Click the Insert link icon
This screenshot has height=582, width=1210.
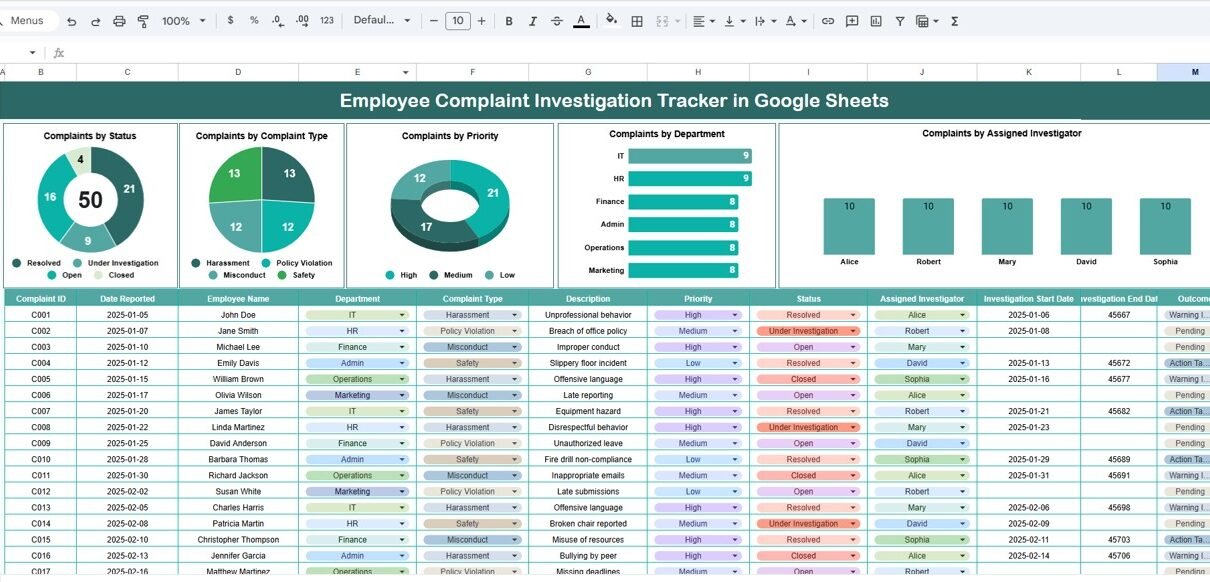828,21
